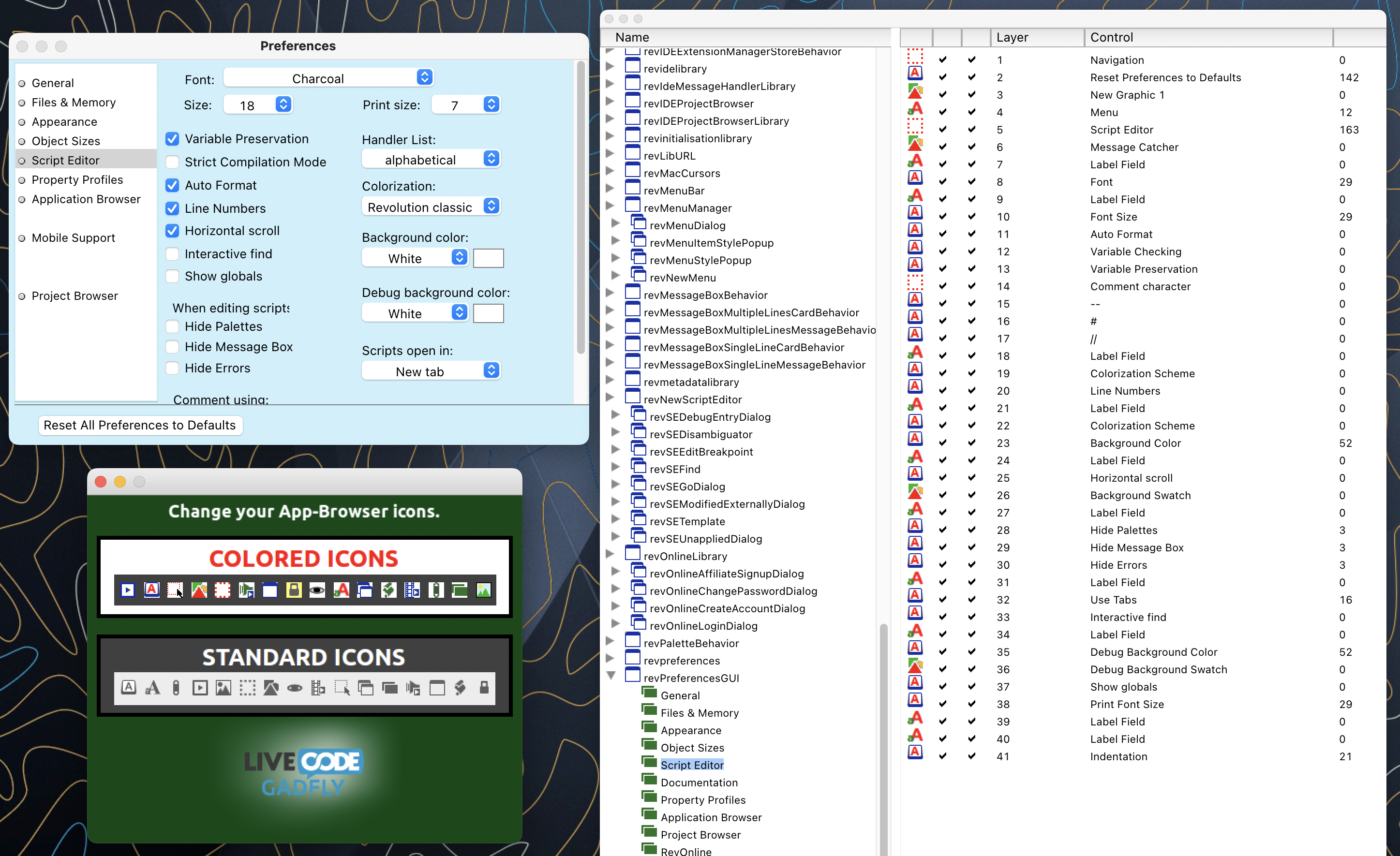1400x856 pixels.
Task: Toggle the Variable Preservation checkbox
Action: (172, 139)
